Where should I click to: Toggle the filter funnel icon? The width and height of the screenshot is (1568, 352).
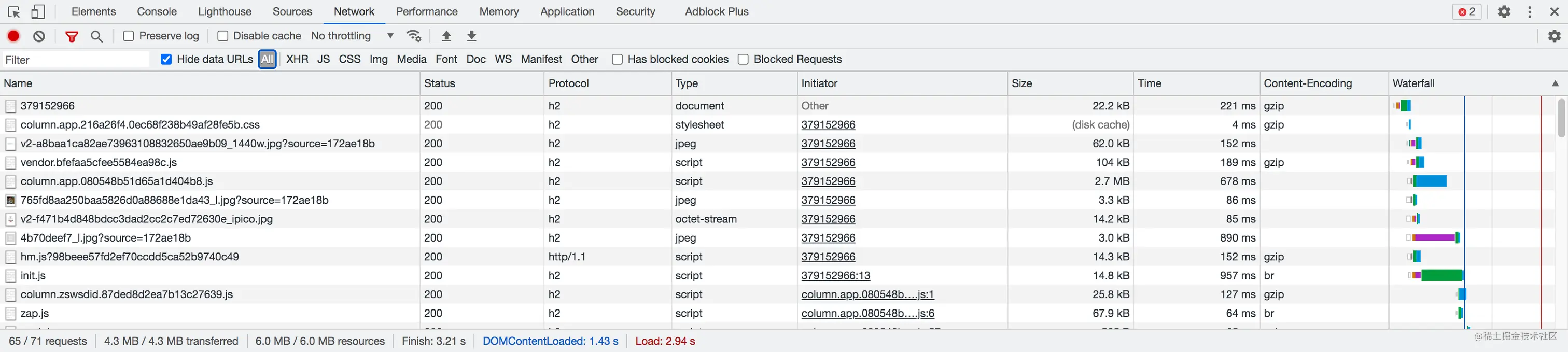72,36
